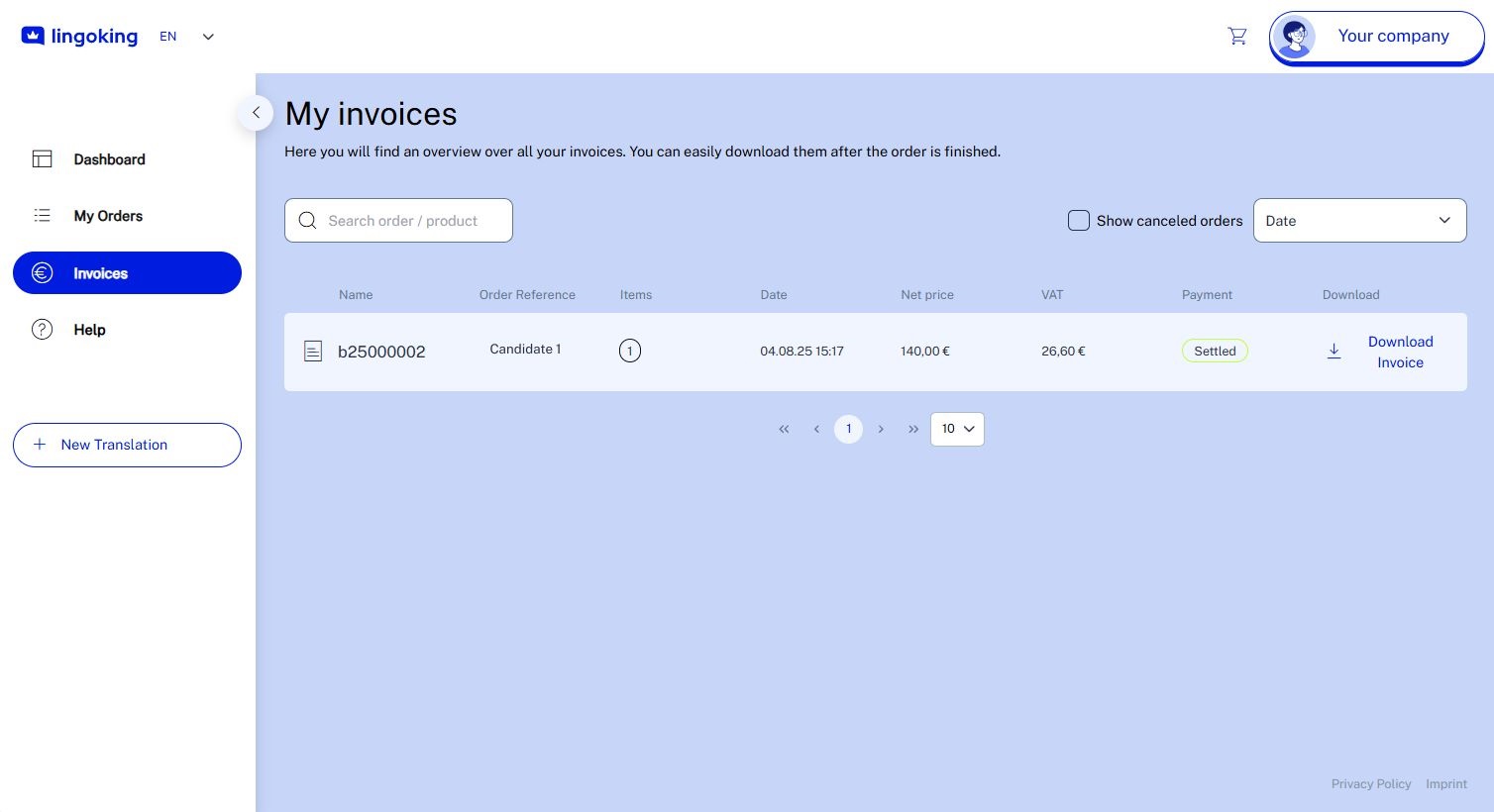This screenshot has height=812, width=1494.
Task: Select page 1 in pagination
Action: point(848,429)
